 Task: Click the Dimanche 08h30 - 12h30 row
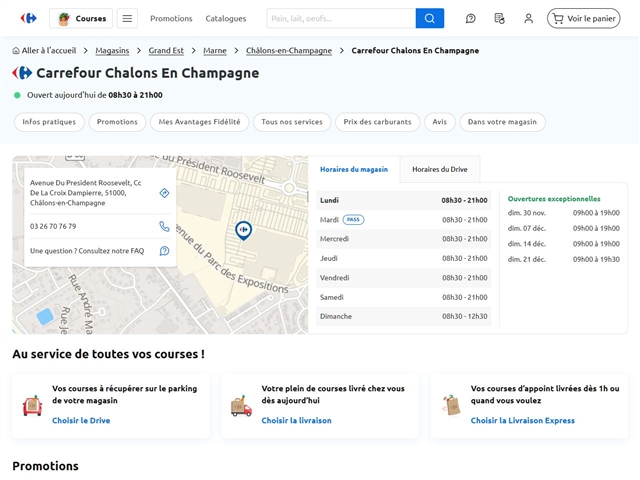click(x=404, y=316)
